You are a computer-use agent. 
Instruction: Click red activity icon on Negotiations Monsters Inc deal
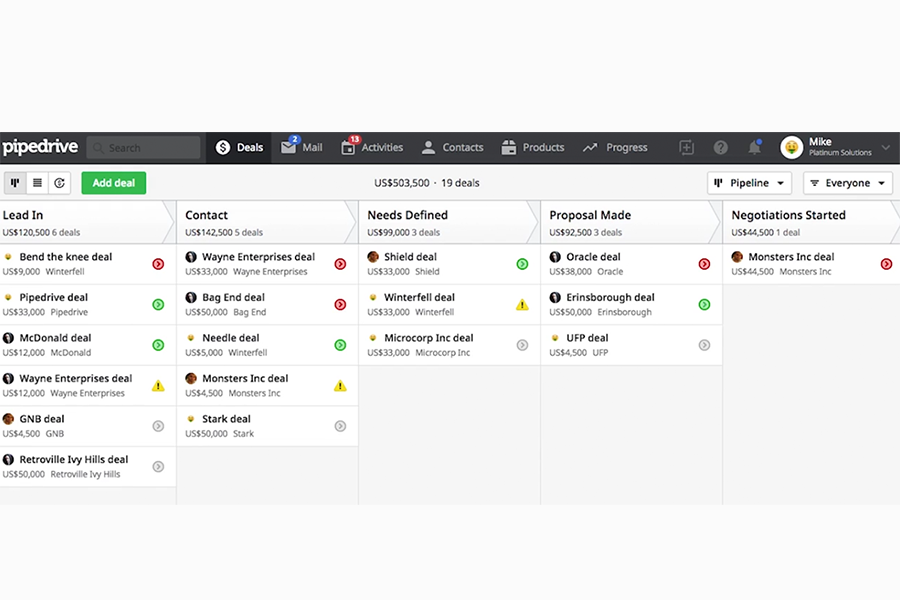(x=886, y=264)
